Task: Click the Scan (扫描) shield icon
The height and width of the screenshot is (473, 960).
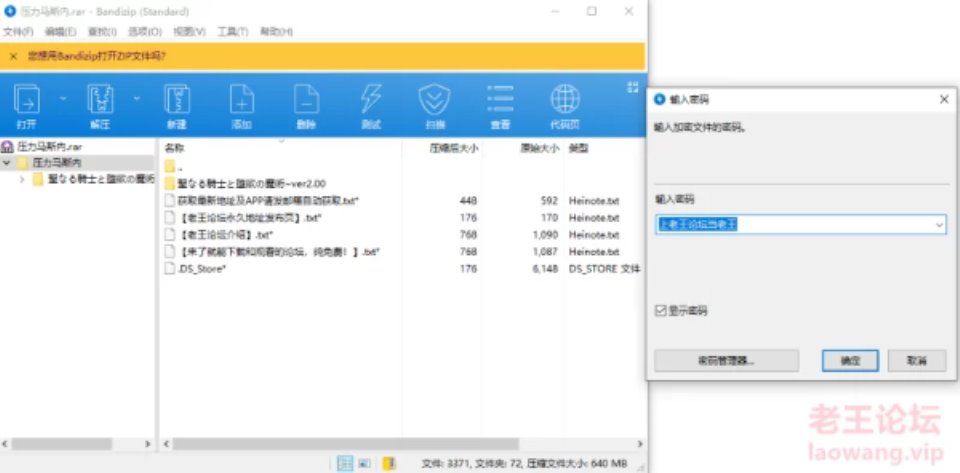Action: pyautogui.click(x=435, y=100)
